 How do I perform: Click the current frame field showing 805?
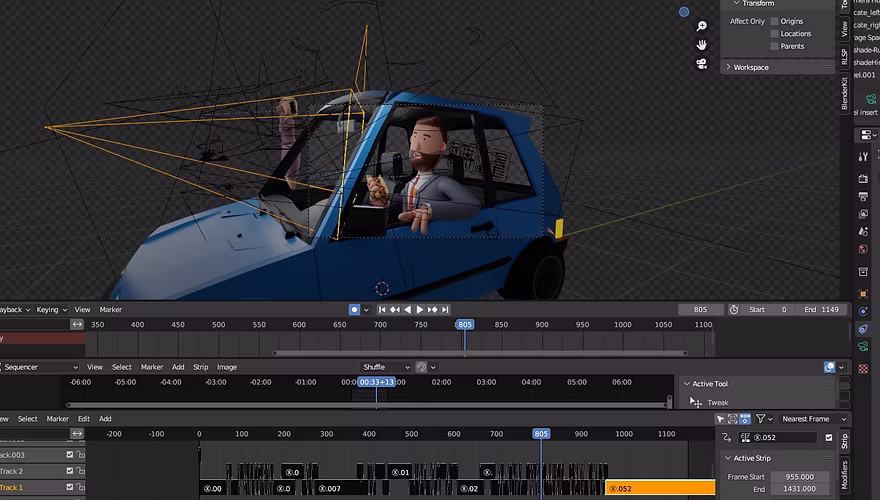[700, 310]
